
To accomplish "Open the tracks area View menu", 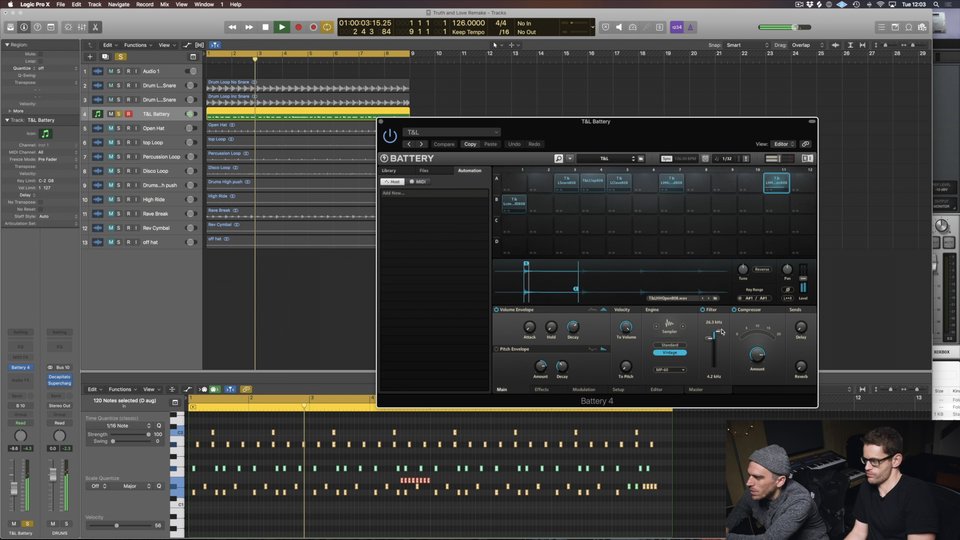I will pyautogui.click(x=165, y=45).
